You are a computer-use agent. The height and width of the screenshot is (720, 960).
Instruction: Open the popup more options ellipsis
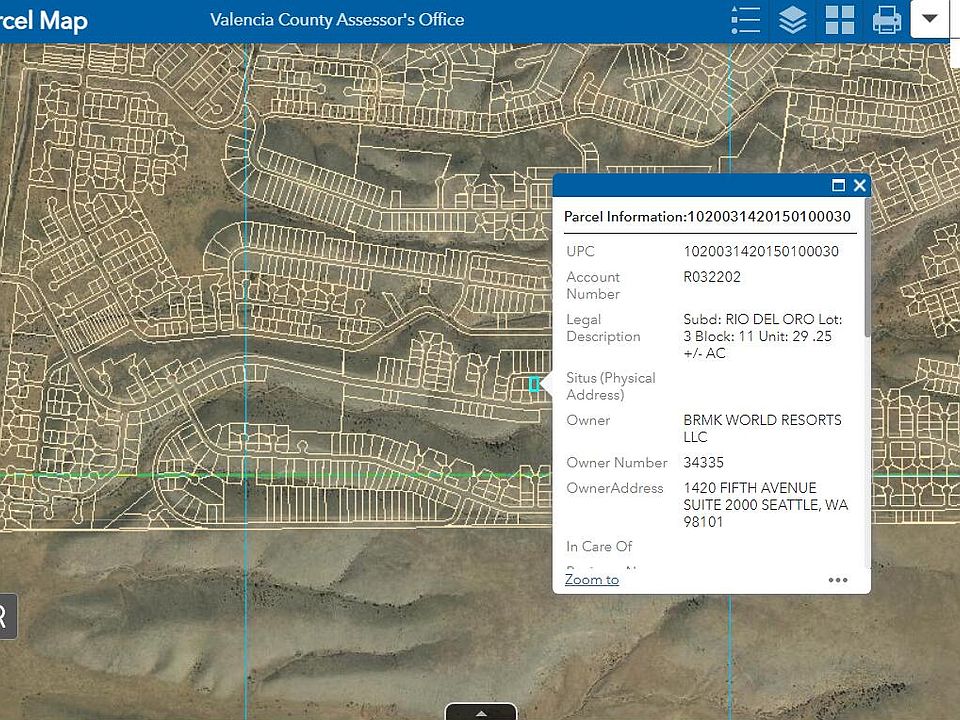point(838,580)
